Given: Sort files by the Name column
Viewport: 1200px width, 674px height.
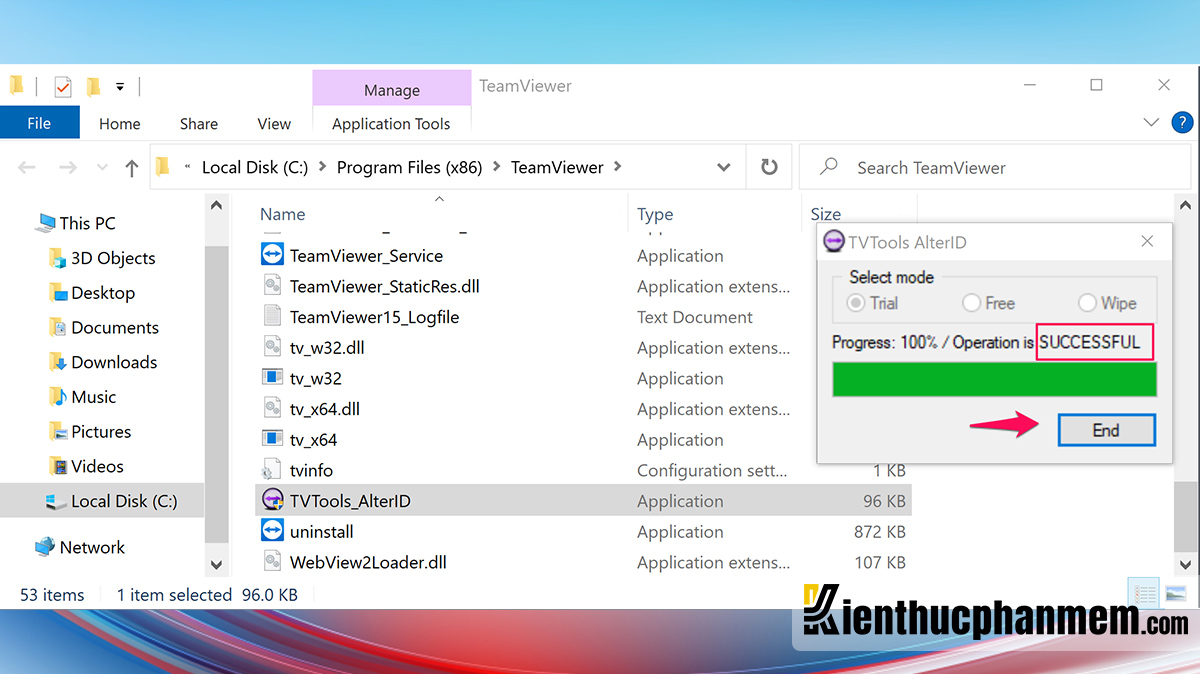Looking at the screenshot, I should tap(283, 214).
